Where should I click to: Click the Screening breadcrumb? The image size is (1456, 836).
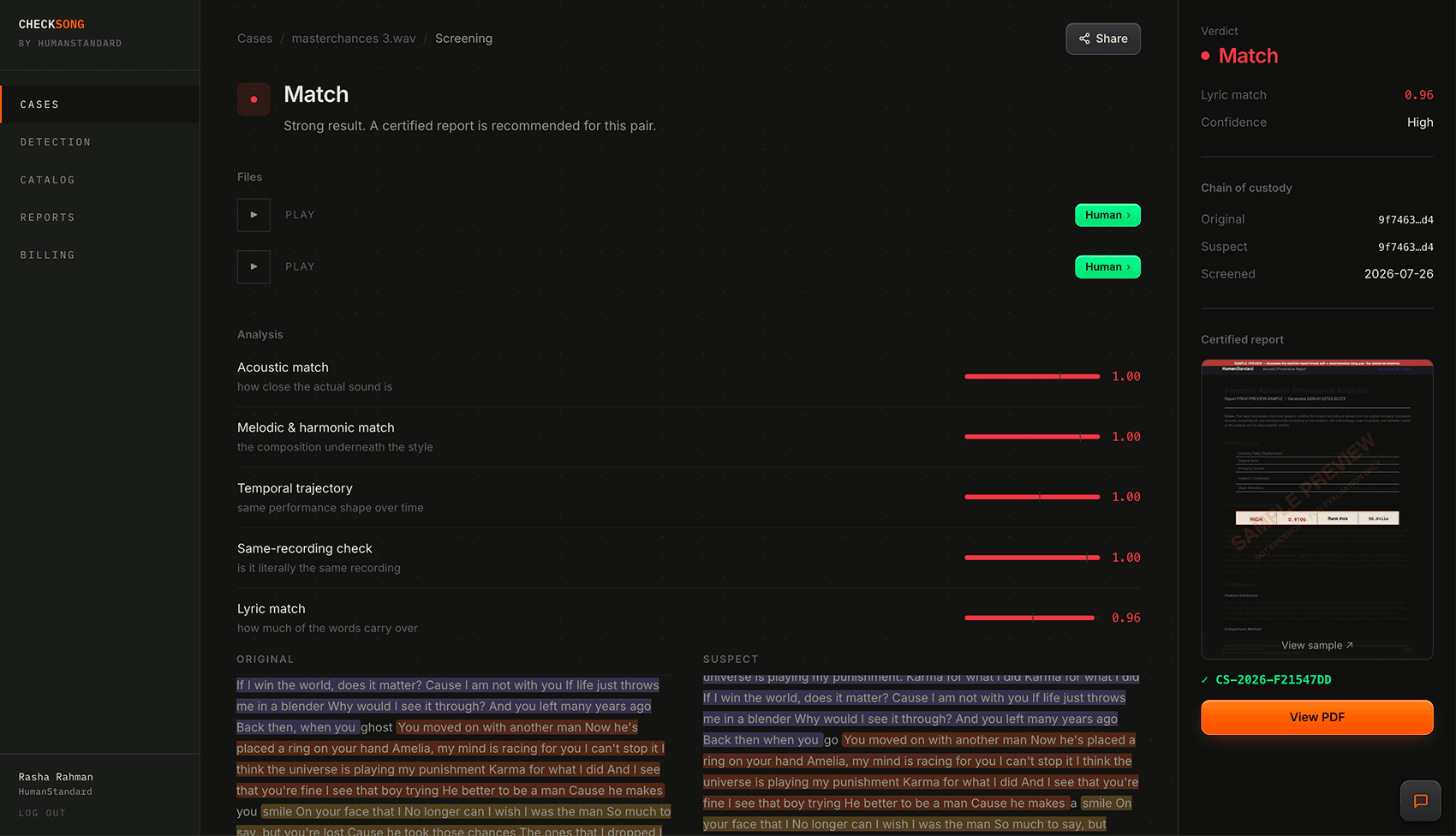pyautogui.click(x=463, y=39)
